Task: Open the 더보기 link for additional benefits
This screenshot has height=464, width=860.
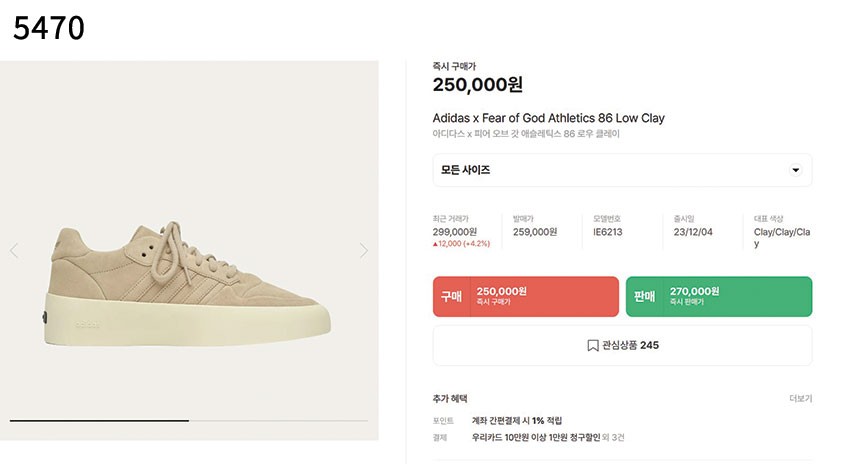Action: pos(800,399)
